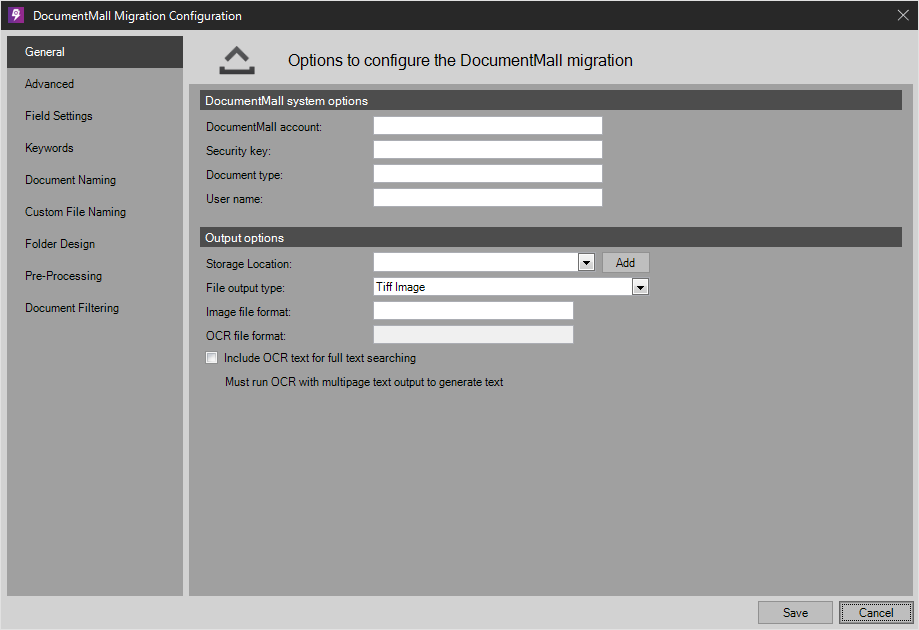Open the Folder Design page
The width and height of the screenshot is (919, 630).
[95, 244]
